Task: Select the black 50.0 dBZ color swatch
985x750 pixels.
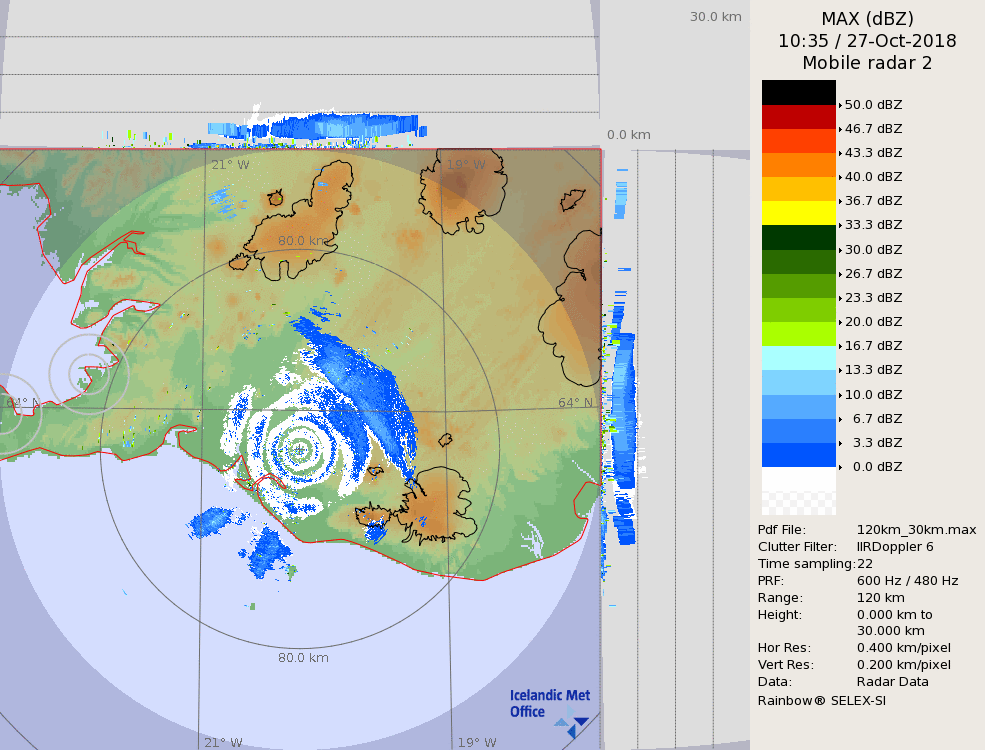Action: point(798,92)
